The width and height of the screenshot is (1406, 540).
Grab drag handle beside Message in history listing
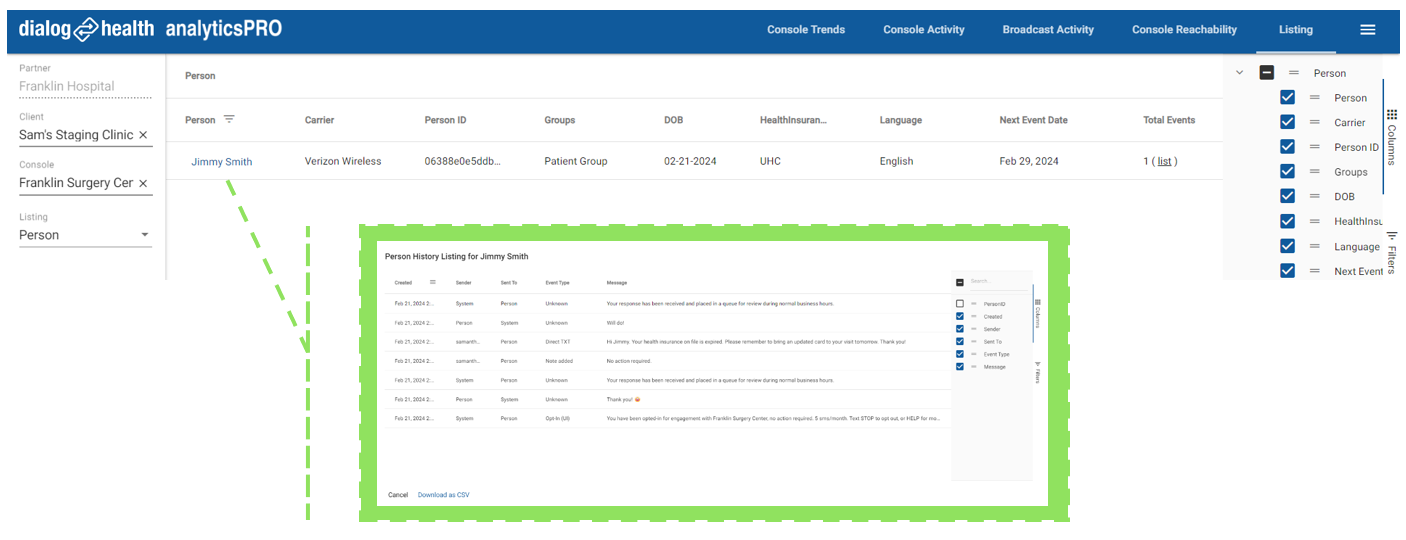[974, 367]
